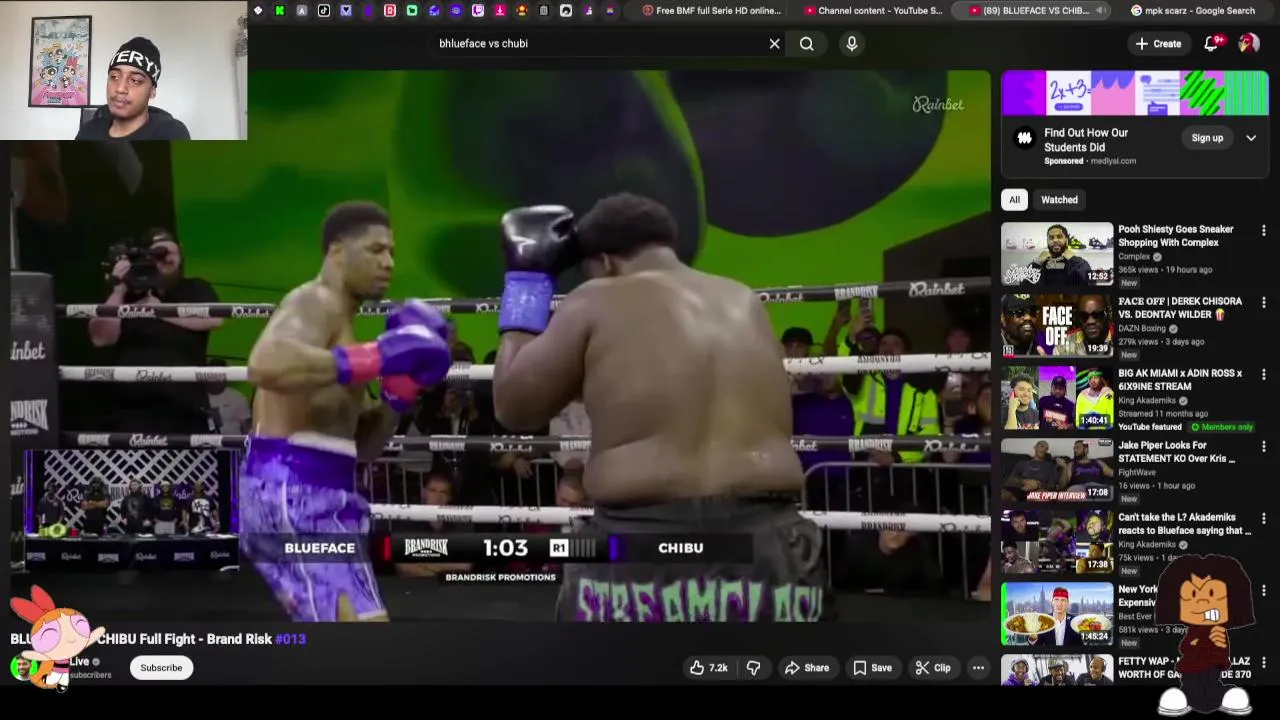Open Pooh Shiesty Goes Sneaker Shopping title

pyautogui.click(x=1176, y=236)
